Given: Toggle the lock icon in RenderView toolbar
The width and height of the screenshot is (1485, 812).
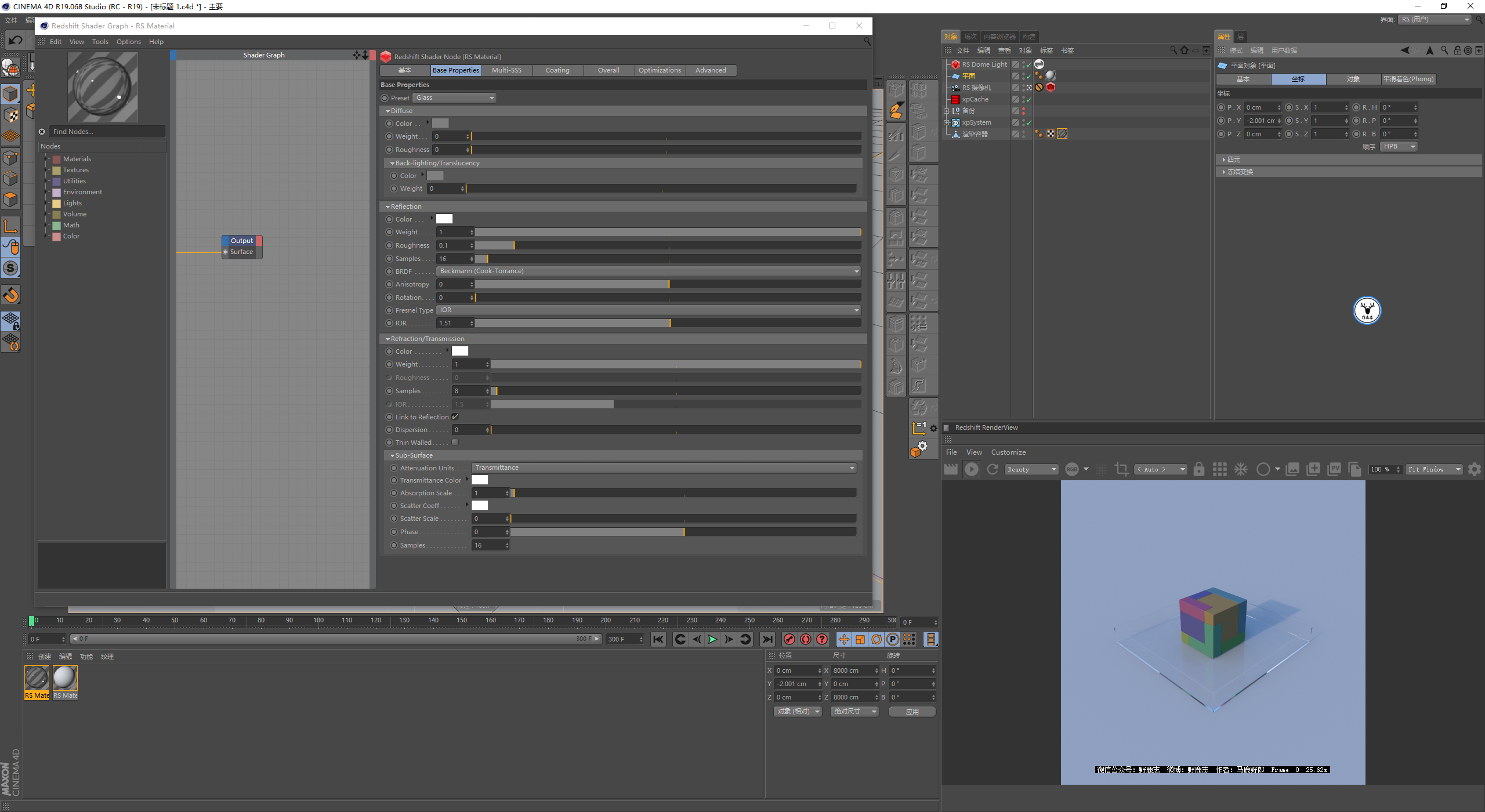Looking at the screenshot, I should tap(1199, 469).
